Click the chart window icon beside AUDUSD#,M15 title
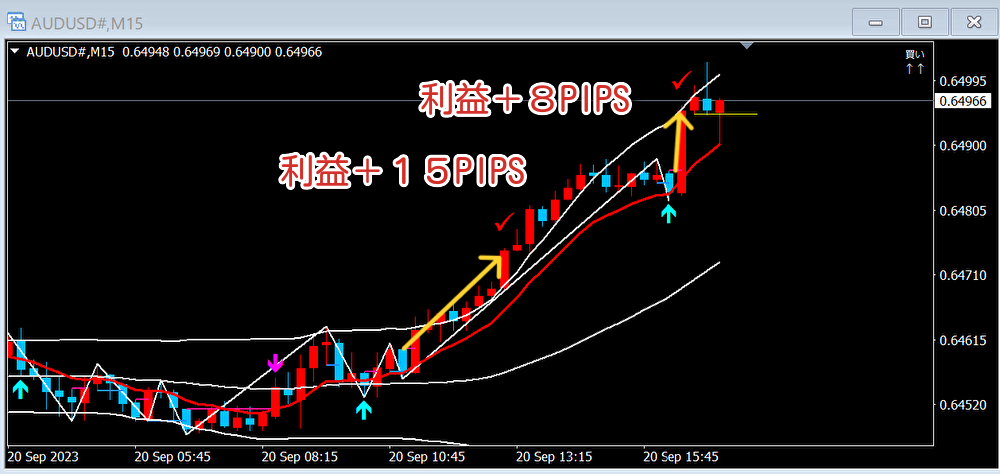The image size is (1000, 474). coord(16,23)
